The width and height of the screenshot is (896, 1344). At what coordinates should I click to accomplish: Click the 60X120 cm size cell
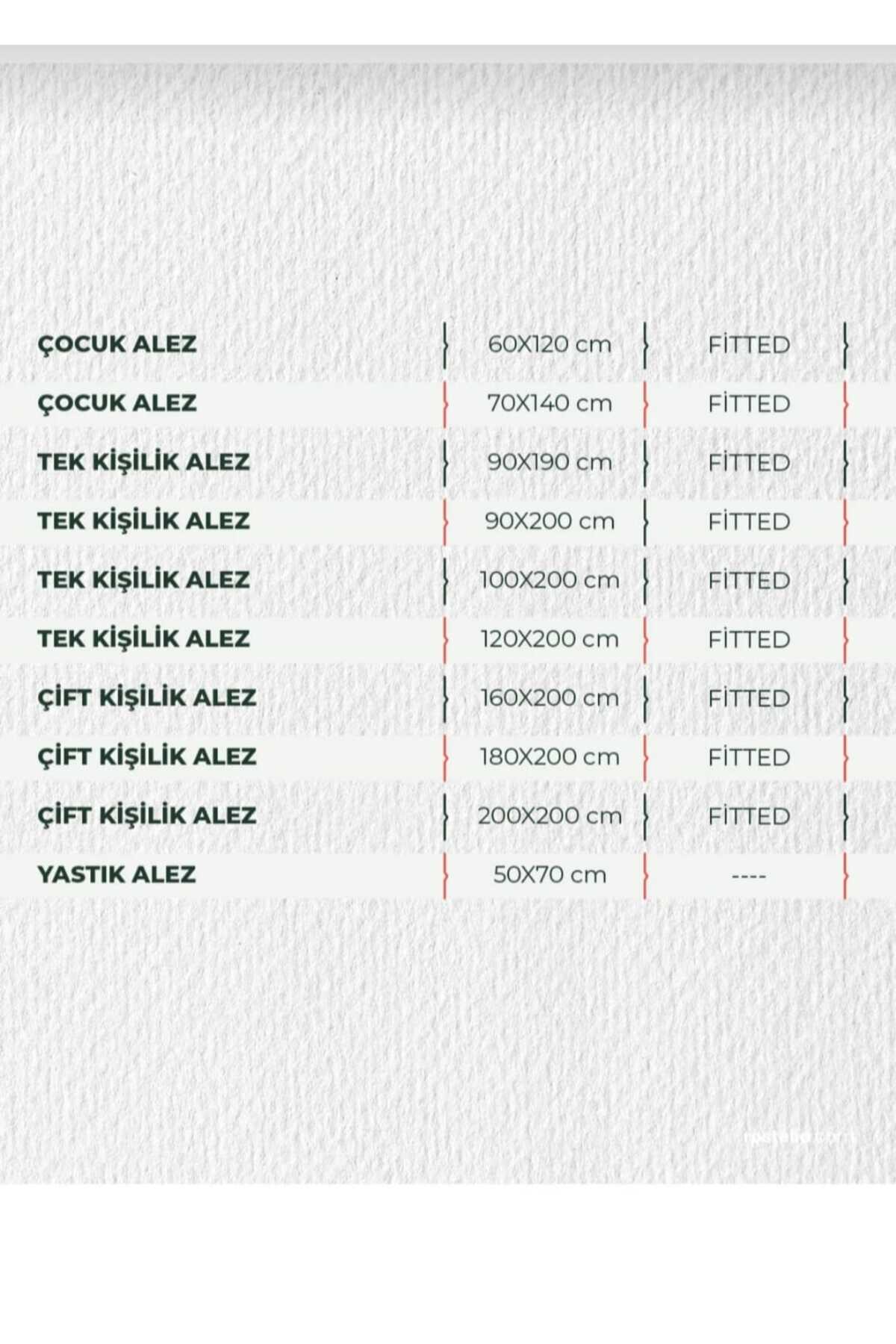(550, 344)
